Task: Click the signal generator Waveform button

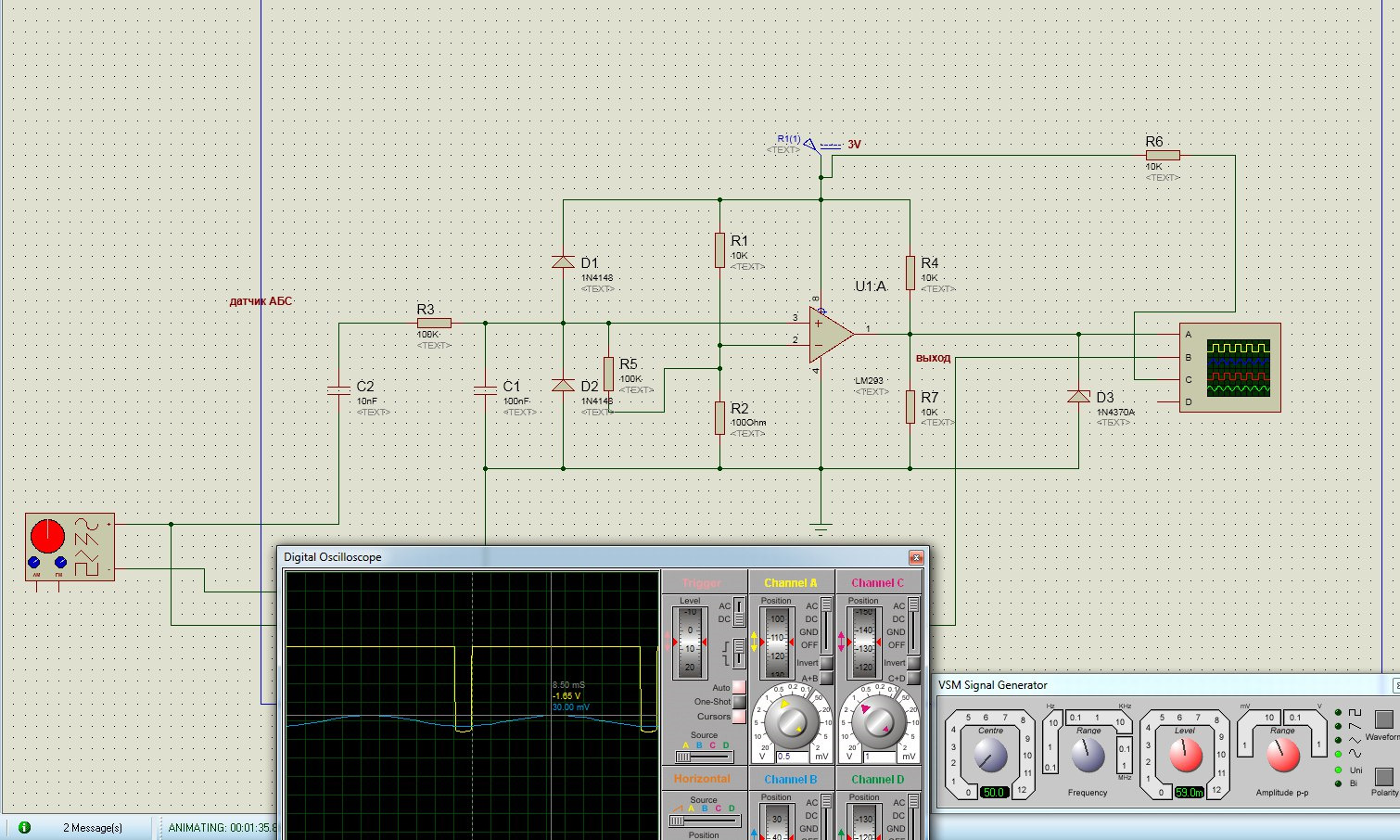Action: 1383,719
